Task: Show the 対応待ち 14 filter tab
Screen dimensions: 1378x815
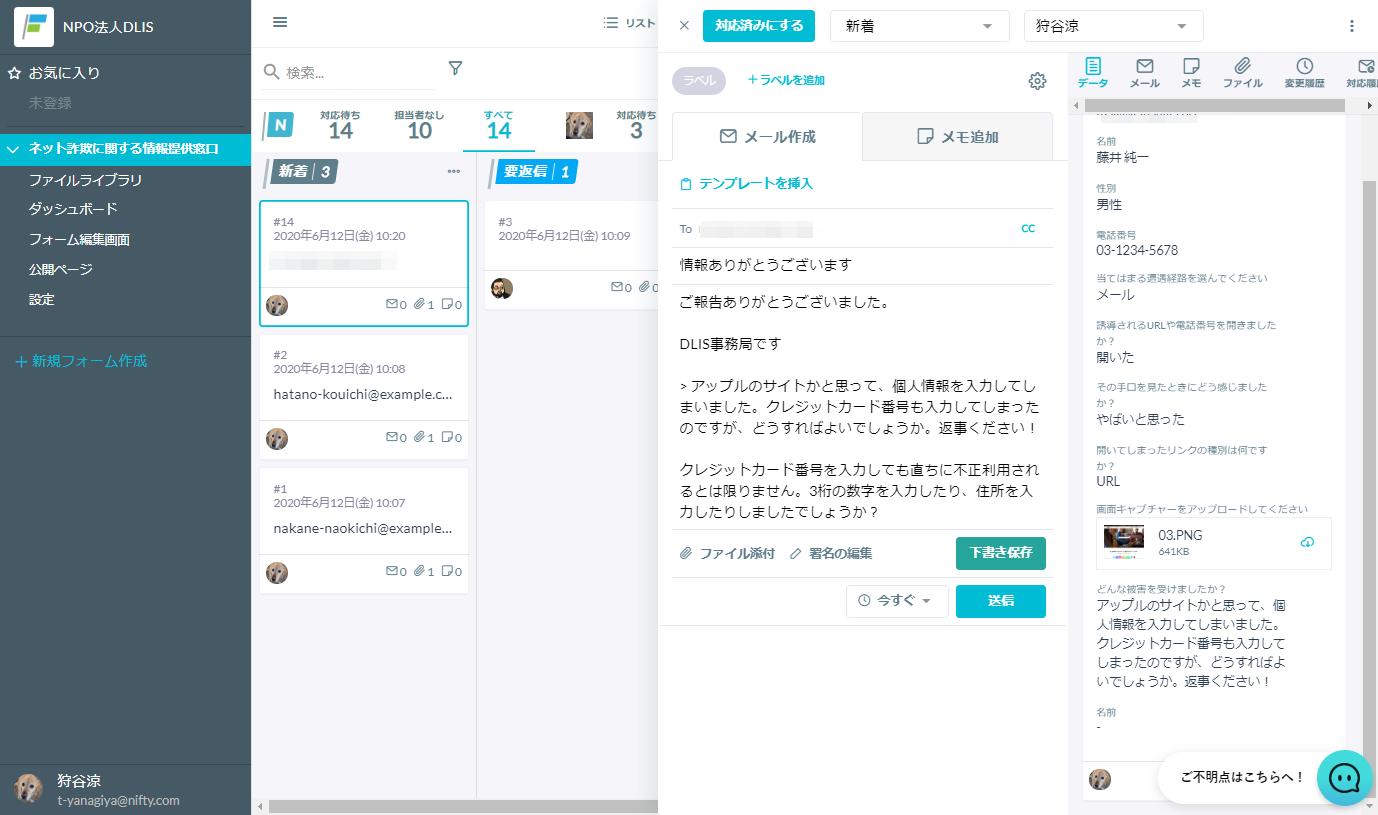Action: coord(341,125)
